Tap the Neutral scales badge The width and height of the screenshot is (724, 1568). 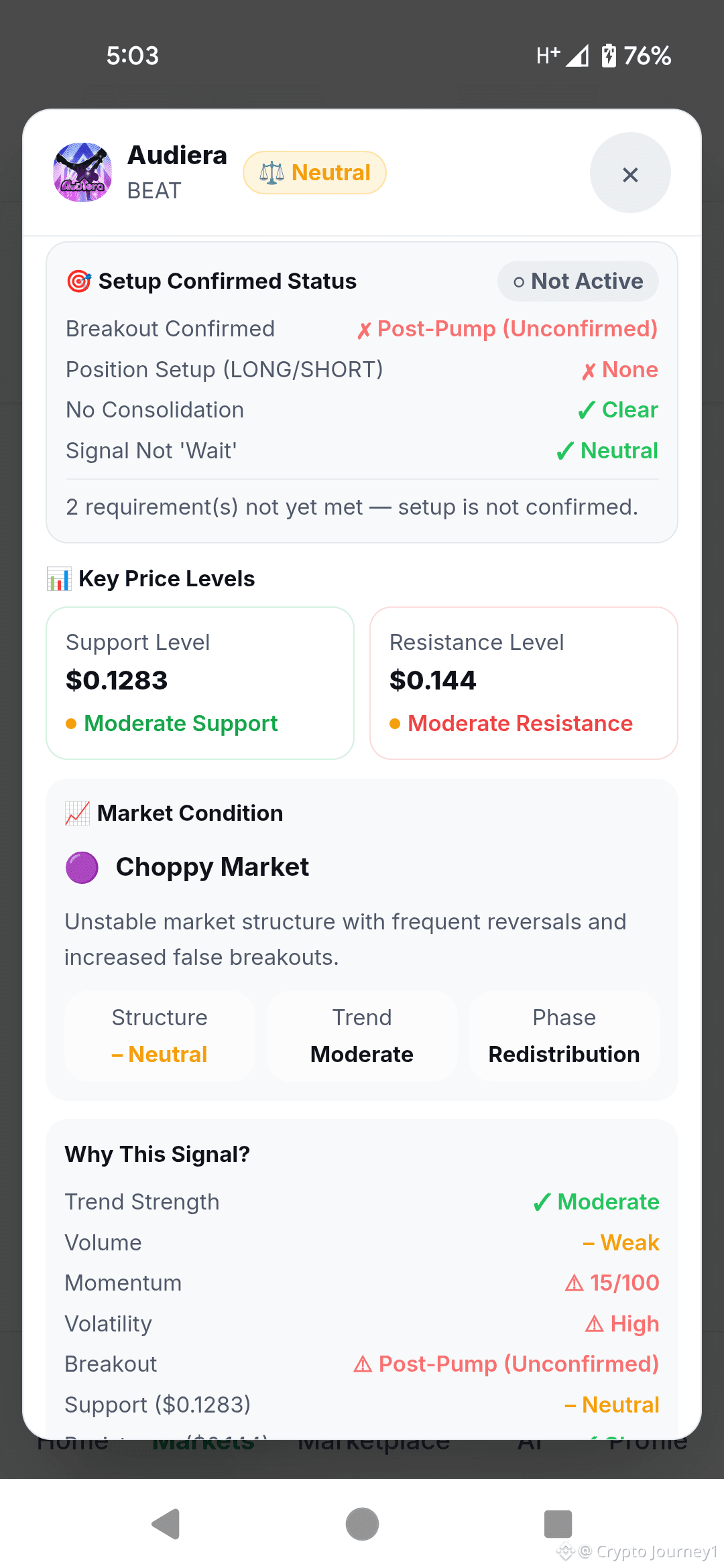(314, 173)
